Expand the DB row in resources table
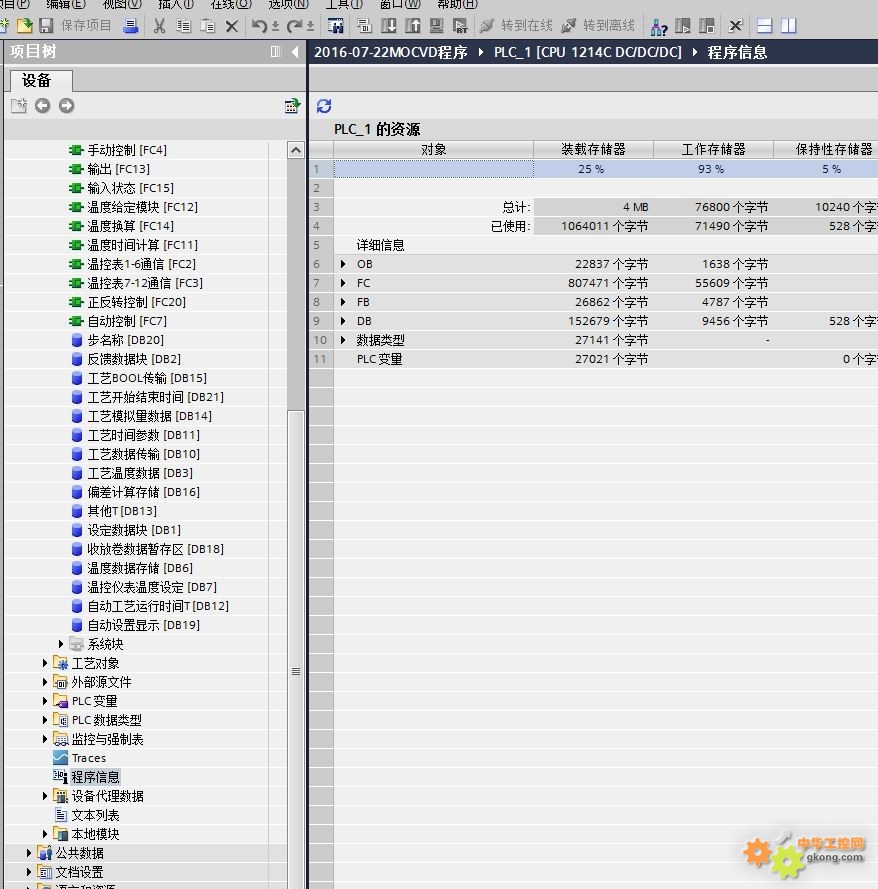878x889 pixels. coord(343,321)
